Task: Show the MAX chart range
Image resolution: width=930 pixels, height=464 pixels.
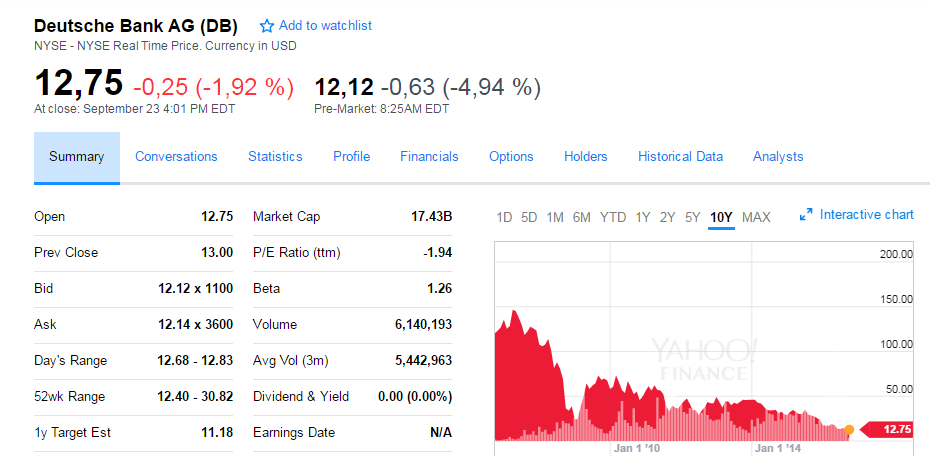Action: [756, 217]
